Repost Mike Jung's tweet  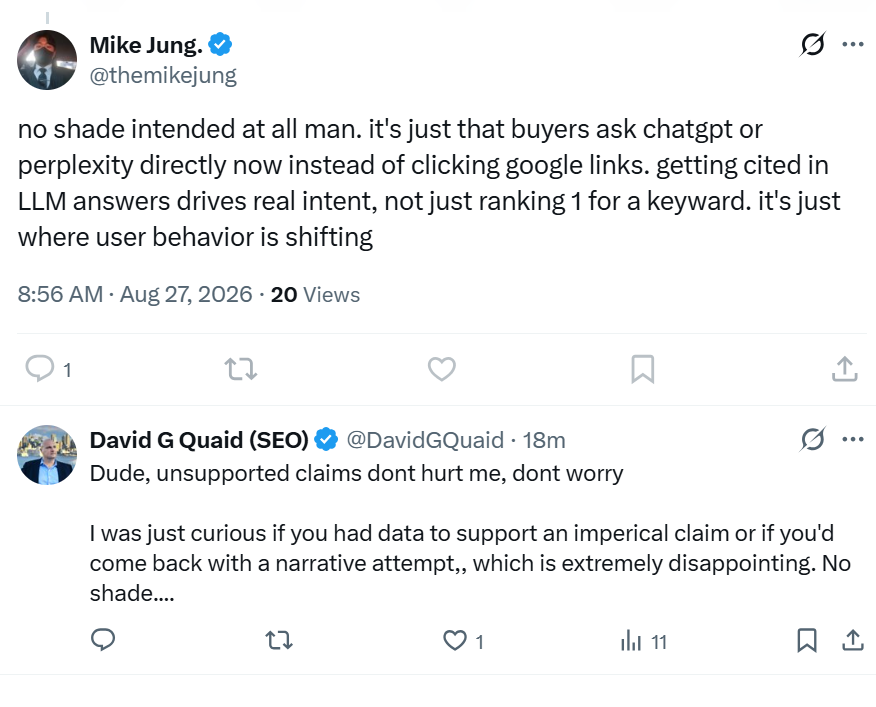[x=241, y=369]
